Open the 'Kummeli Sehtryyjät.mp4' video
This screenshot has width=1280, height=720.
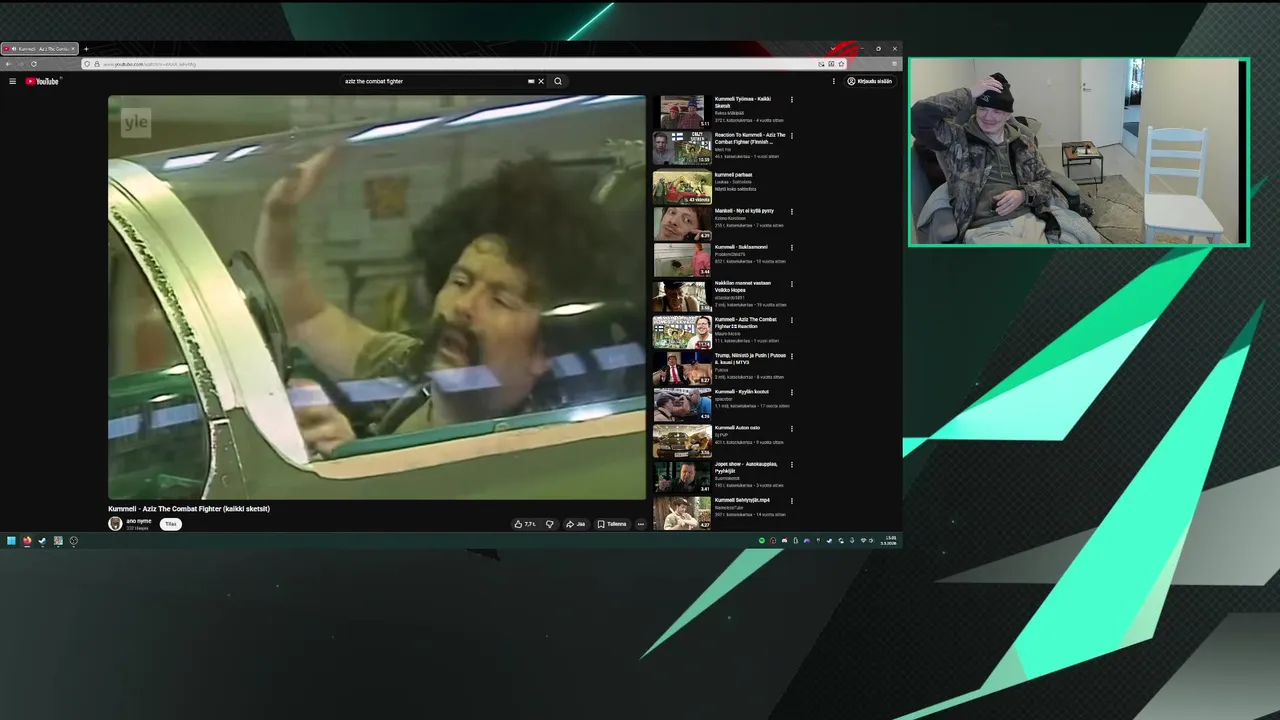point(742,500)
